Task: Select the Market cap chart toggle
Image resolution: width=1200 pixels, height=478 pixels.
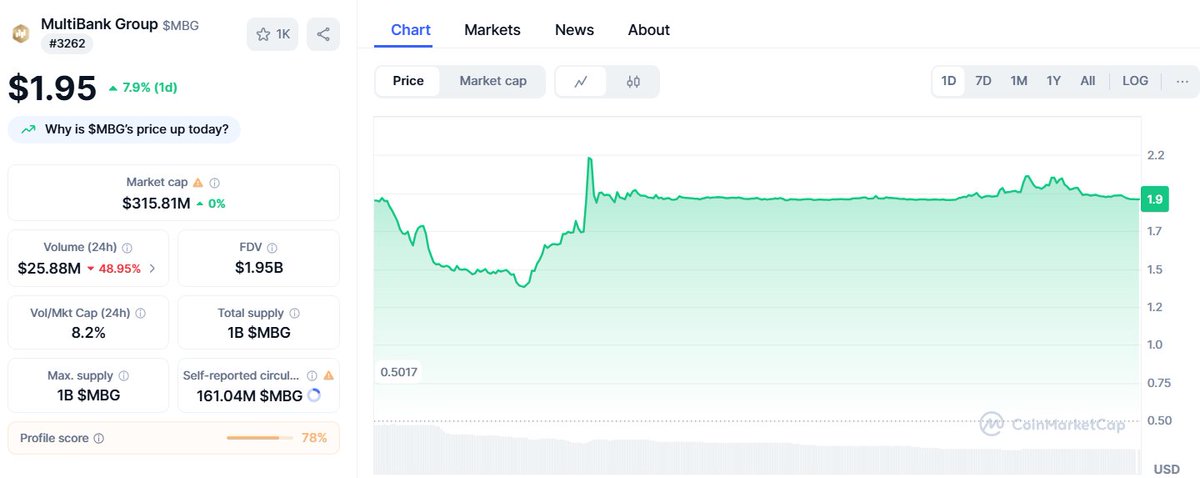Action: (493, 81)
